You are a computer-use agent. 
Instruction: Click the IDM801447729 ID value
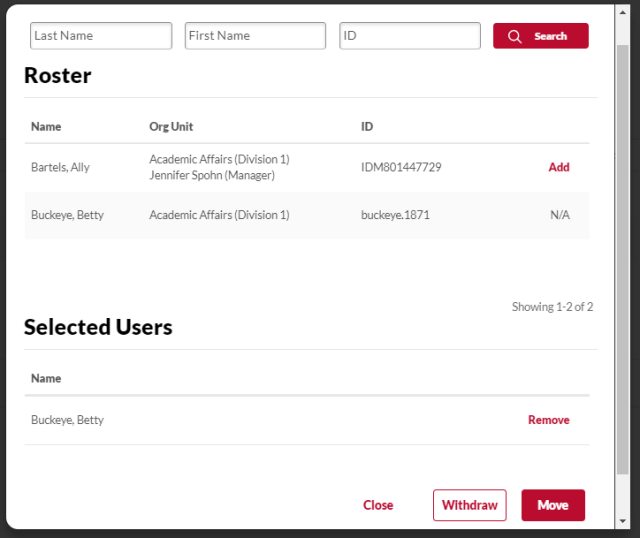click(401, 167)
